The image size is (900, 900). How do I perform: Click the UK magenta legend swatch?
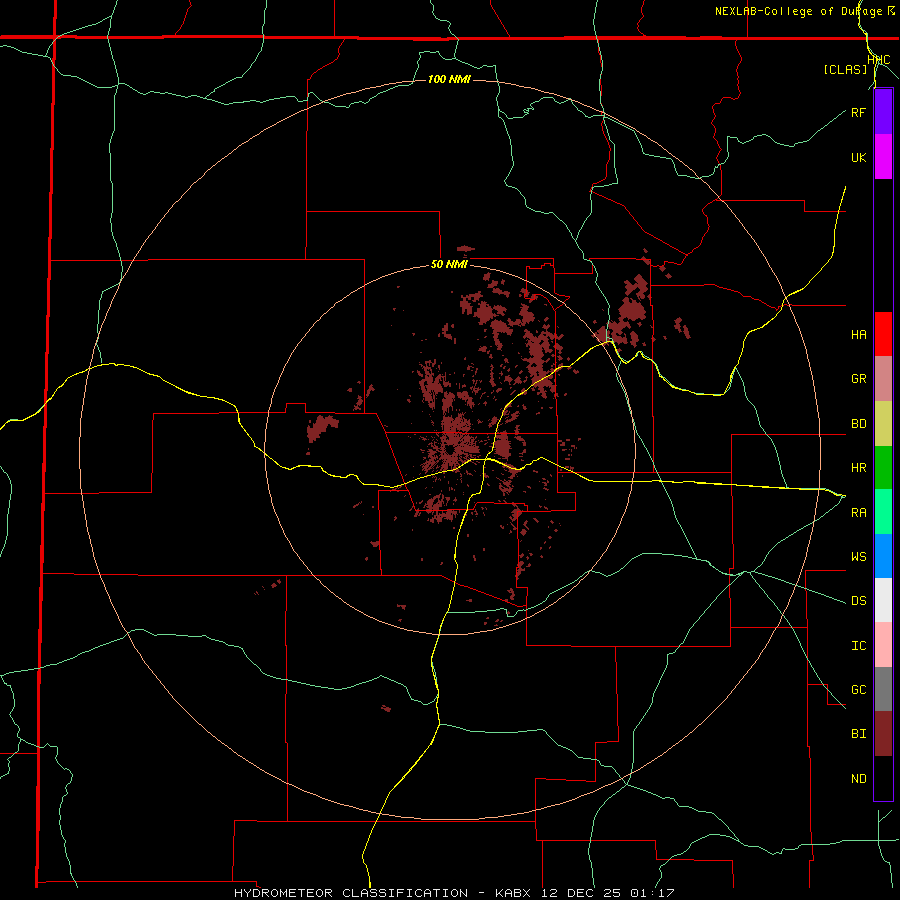point(883,157)
